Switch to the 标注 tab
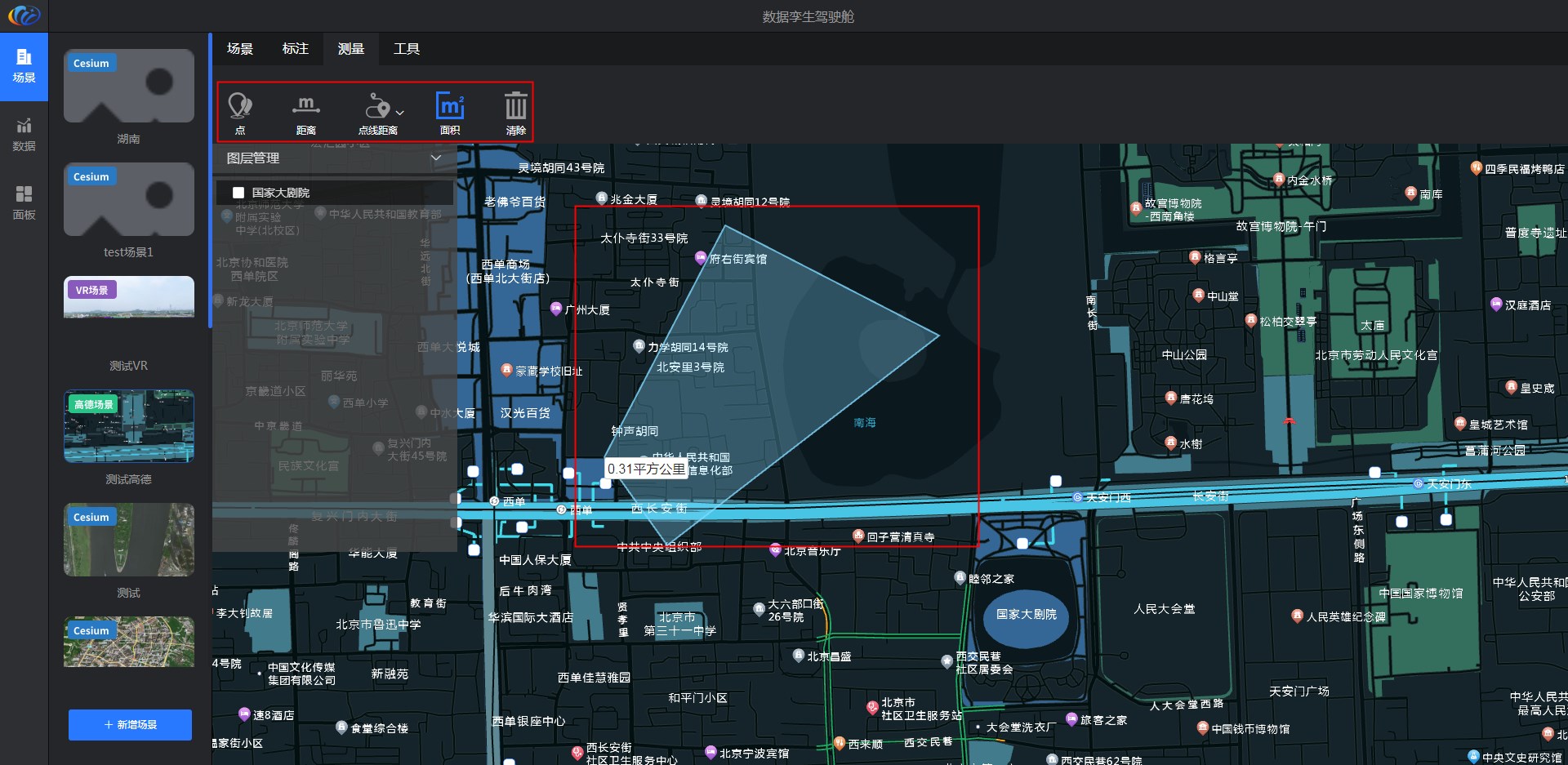The width and height of the screenshot is (1568, 765). [x=296, y=49]
